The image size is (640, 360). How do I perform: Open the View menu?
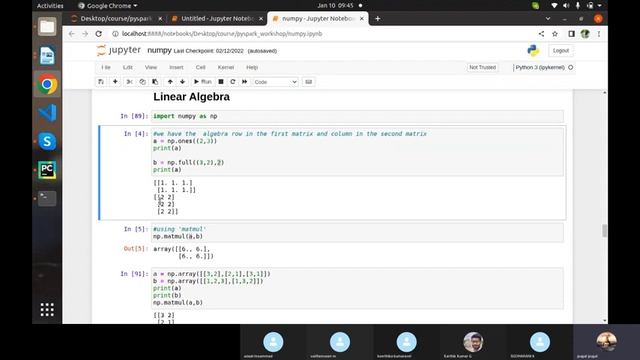click(151, 67)
